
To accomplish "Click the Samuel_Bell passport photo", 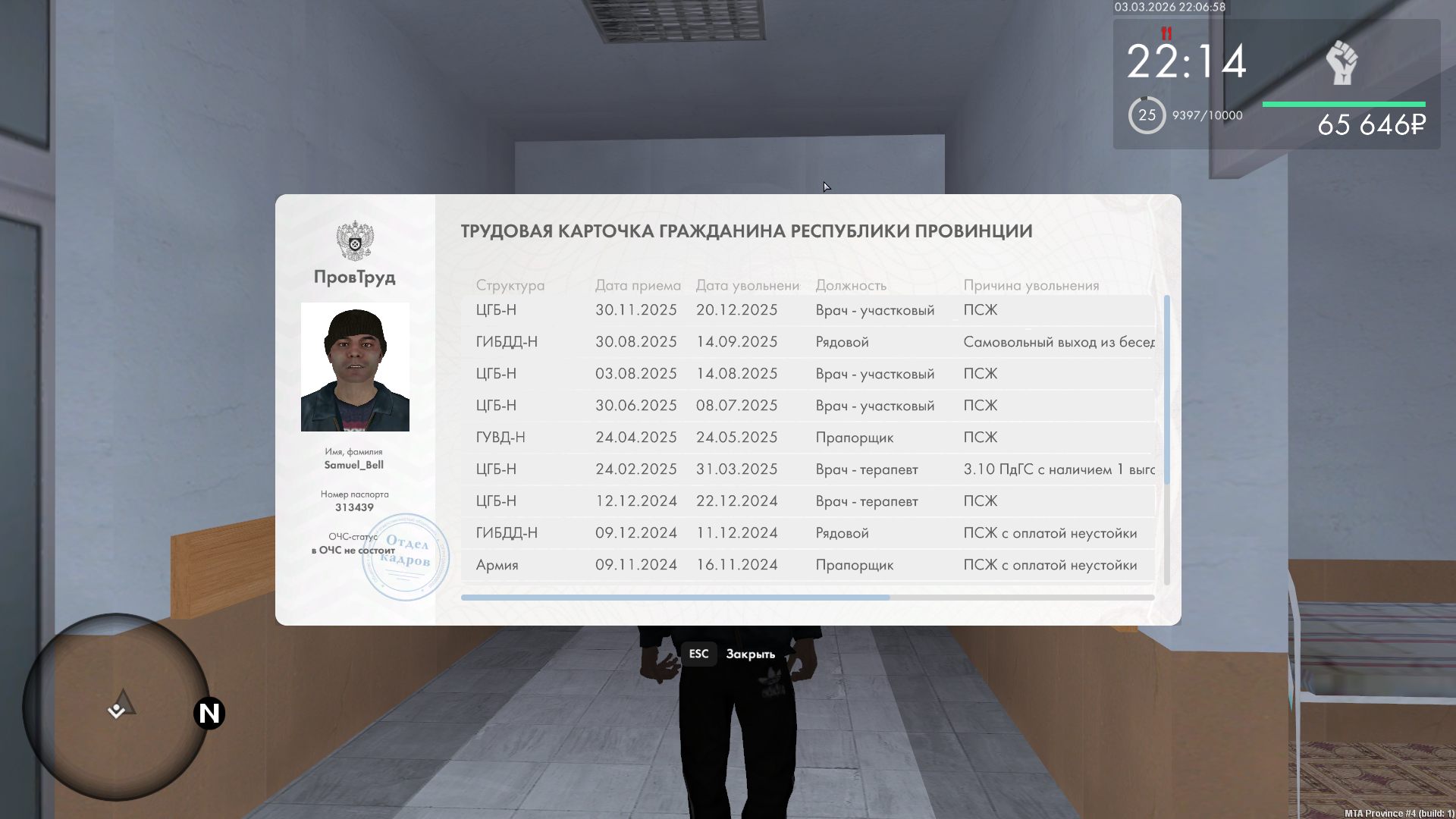I will pyautogui.click(x=355, y=367).
